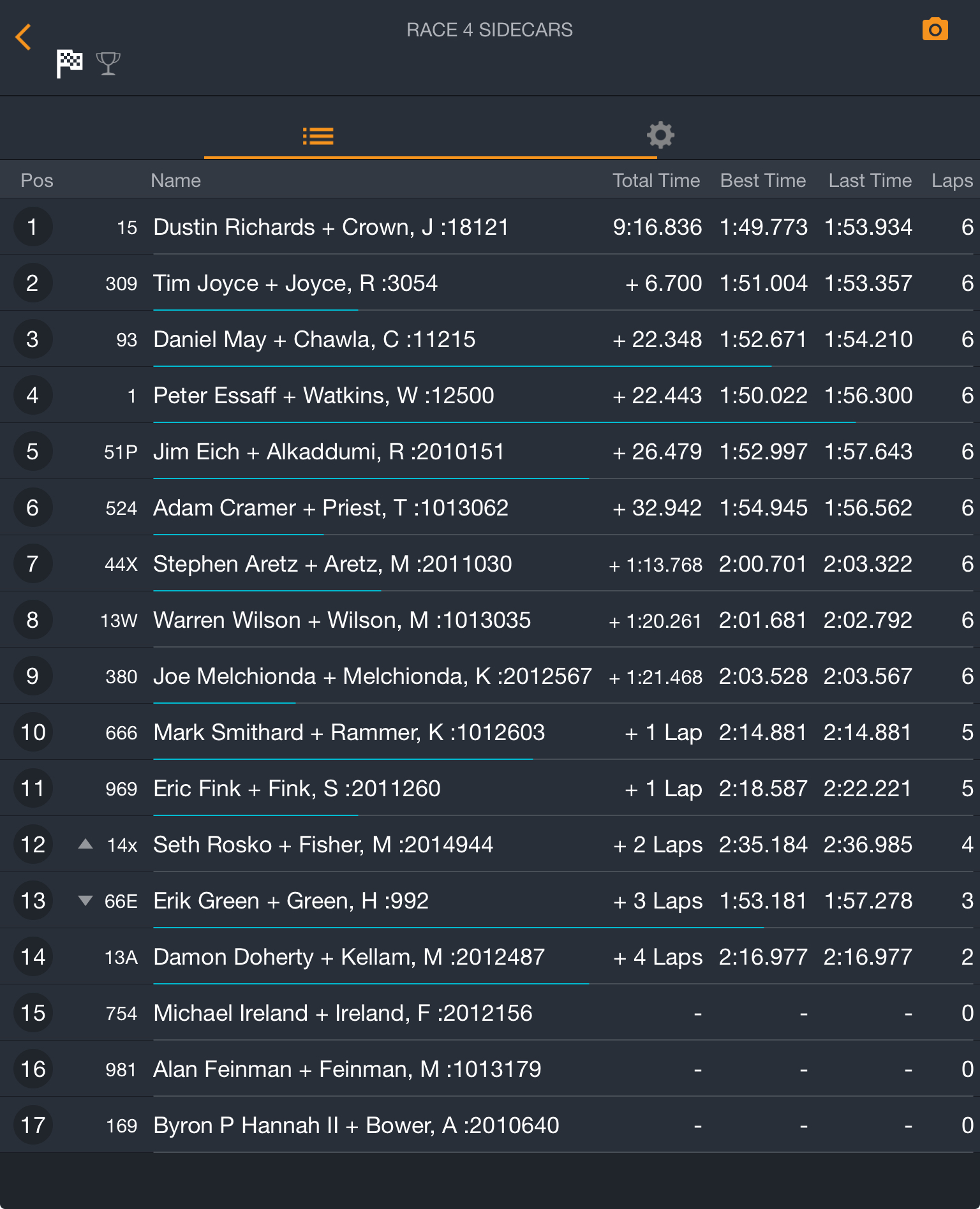This screenshot has height=1209, width=980.
Task: Select the checkered flag icon
Action: pos(70,63)
